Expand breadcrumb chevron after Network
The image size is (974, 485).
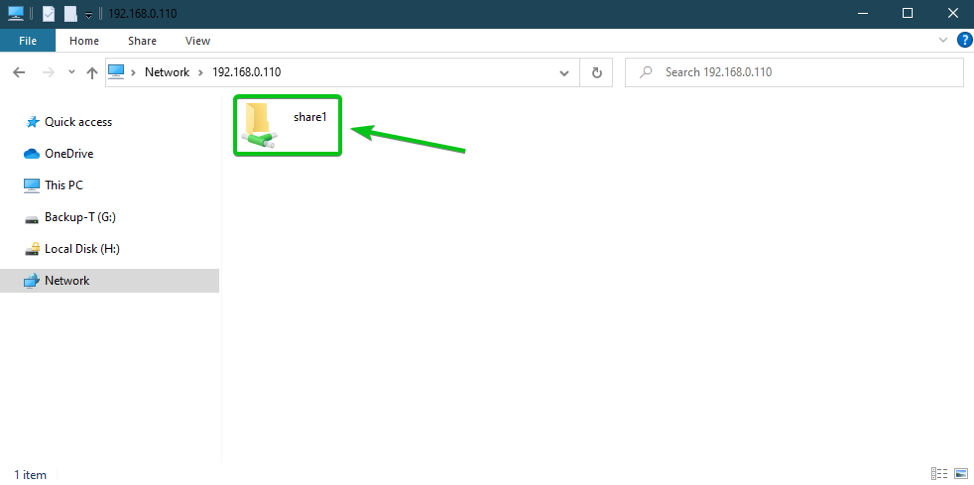(201, 73)
